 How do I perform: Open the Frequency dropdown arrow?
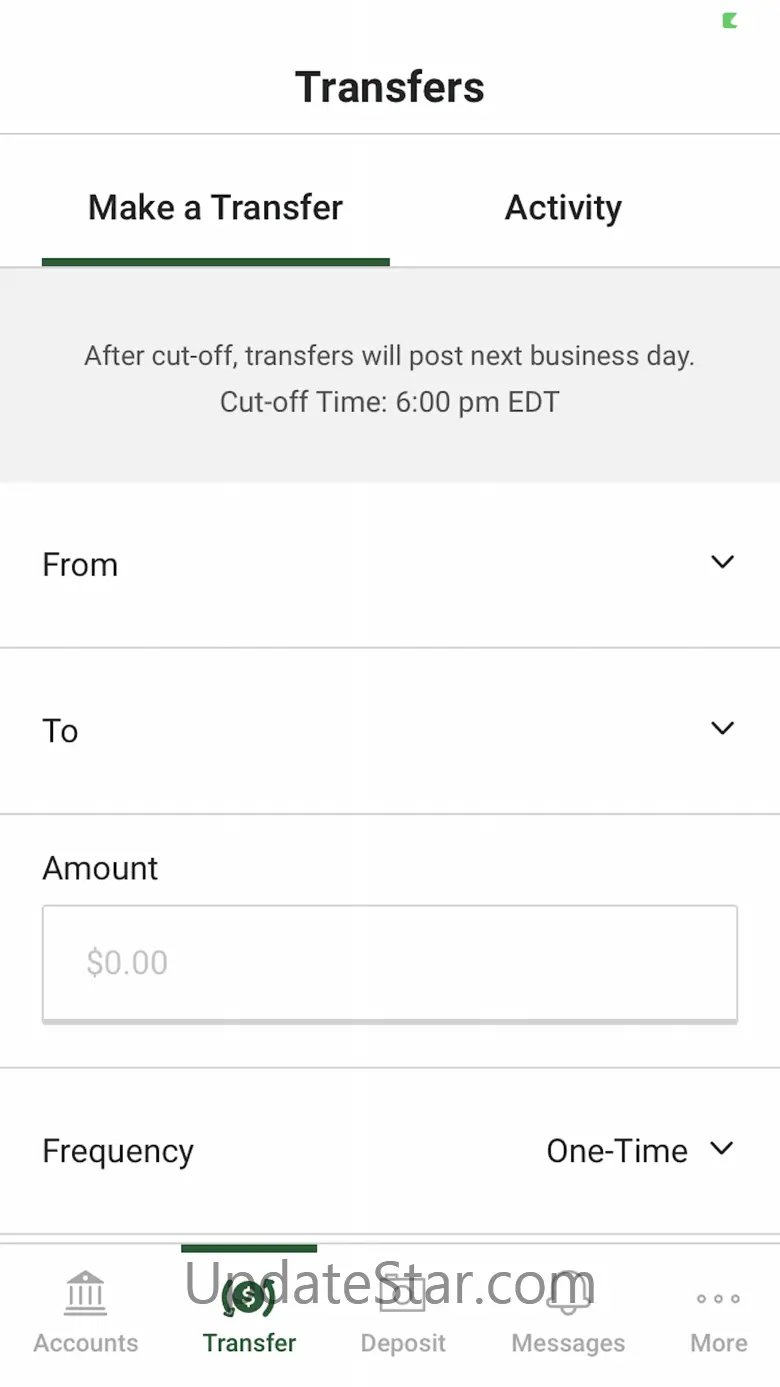722,1149
